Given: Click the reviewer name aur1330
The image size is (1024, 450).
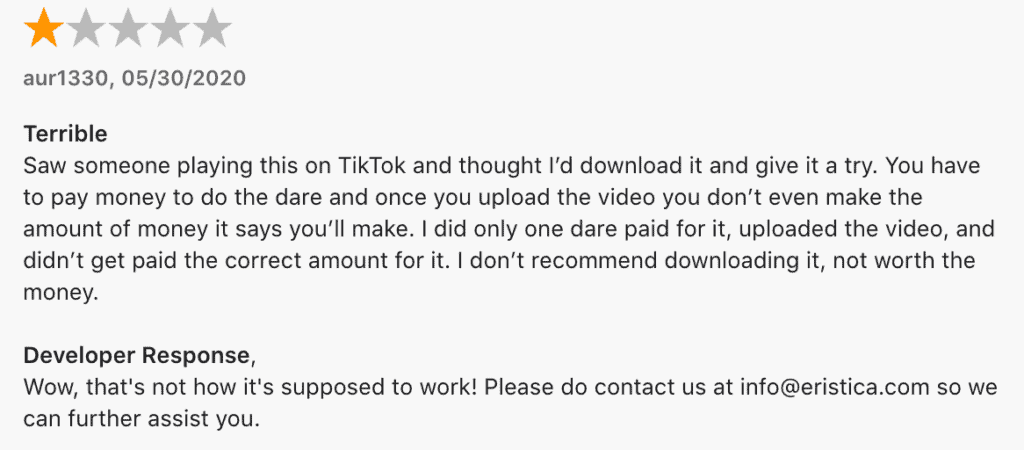Looking at the screenshot, I should pyautogui.click(x=67, y=78).
